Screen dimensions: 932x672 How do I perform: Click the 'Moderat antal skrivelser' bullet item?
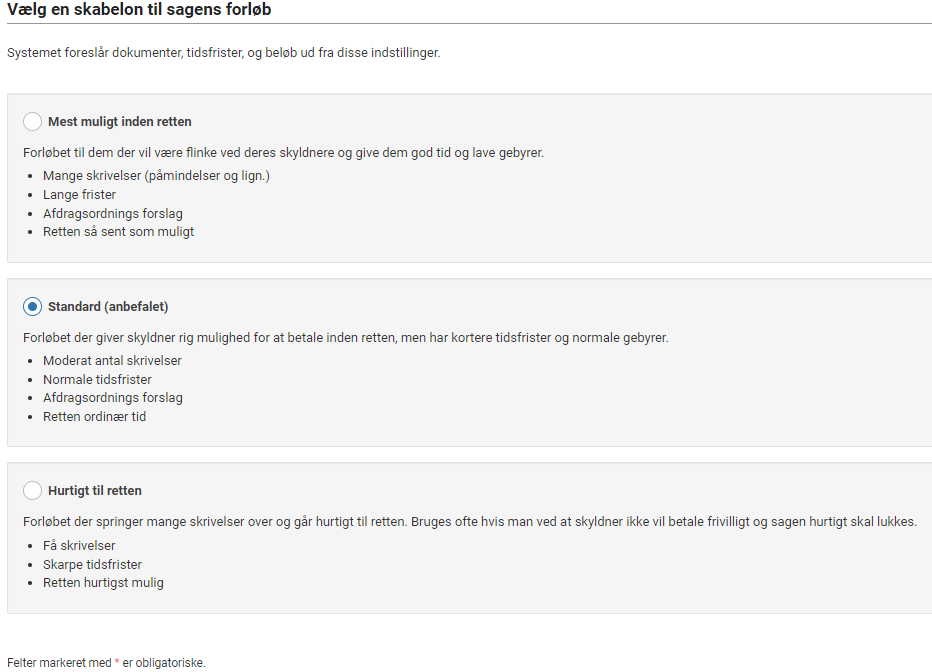[x=112, y=360]
